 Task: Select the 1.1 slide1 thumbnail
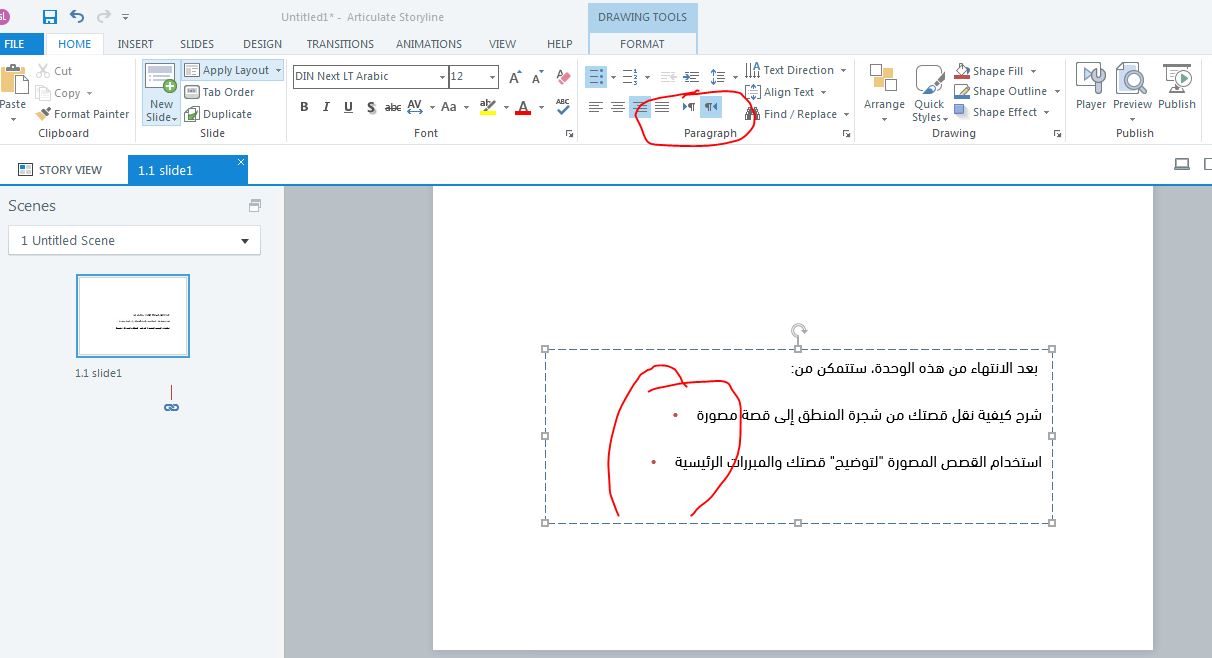133,316
